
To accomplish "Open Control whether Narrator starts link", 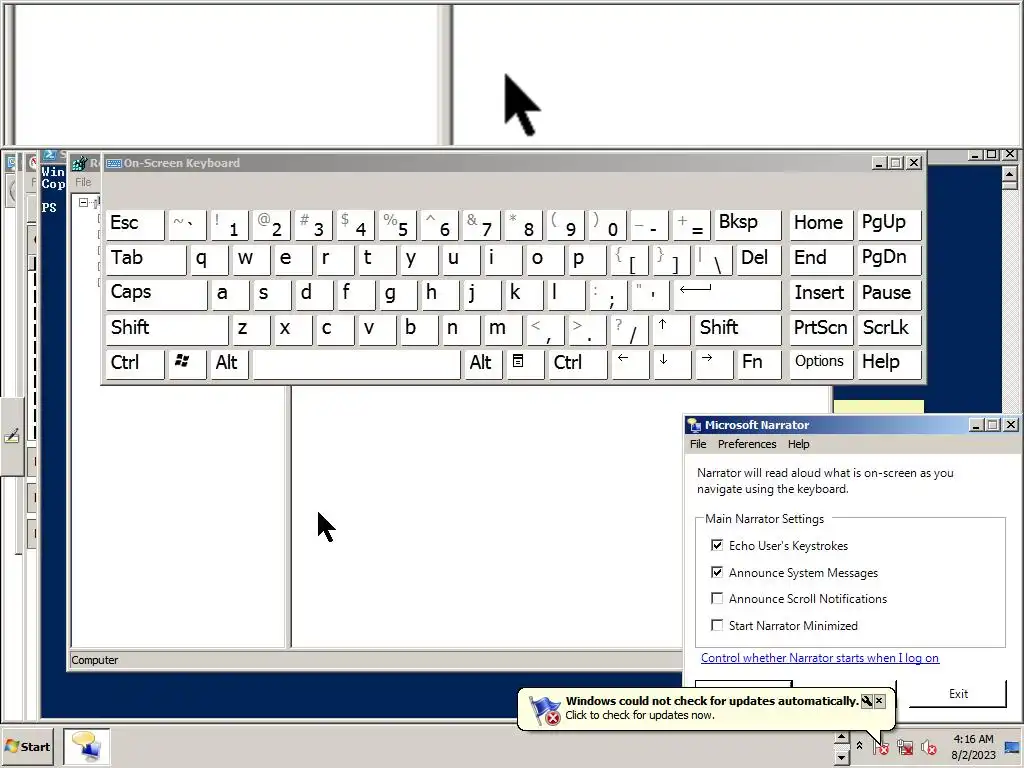I will tap(820, 658).
